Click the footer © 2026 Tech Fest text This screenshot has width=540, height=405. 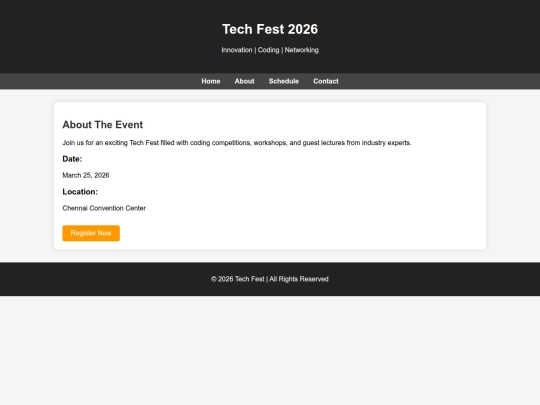238,279
